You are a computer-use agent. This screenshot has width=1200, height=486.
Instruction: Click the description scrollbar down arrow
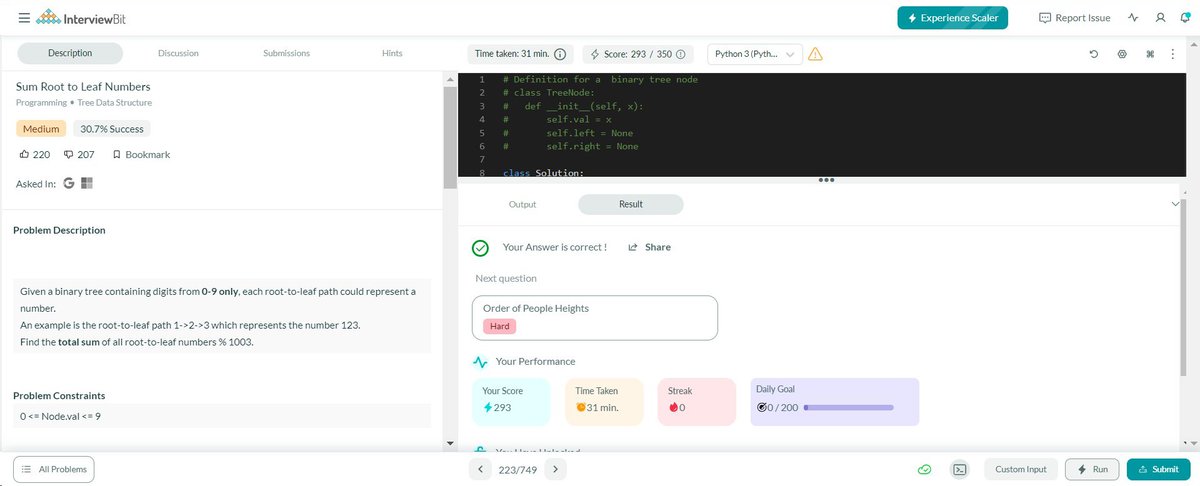click(449, 443)
